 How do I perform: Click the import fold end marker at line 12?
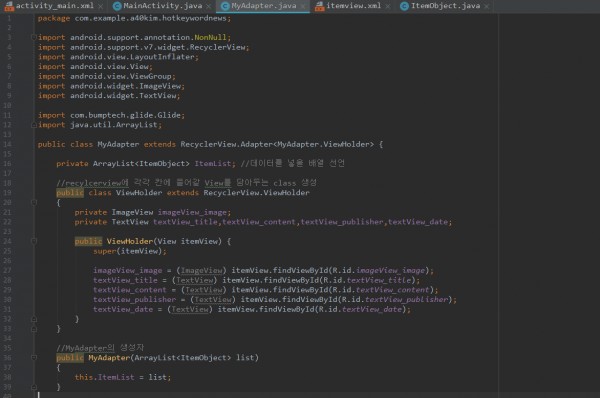(x=34, y=125)
